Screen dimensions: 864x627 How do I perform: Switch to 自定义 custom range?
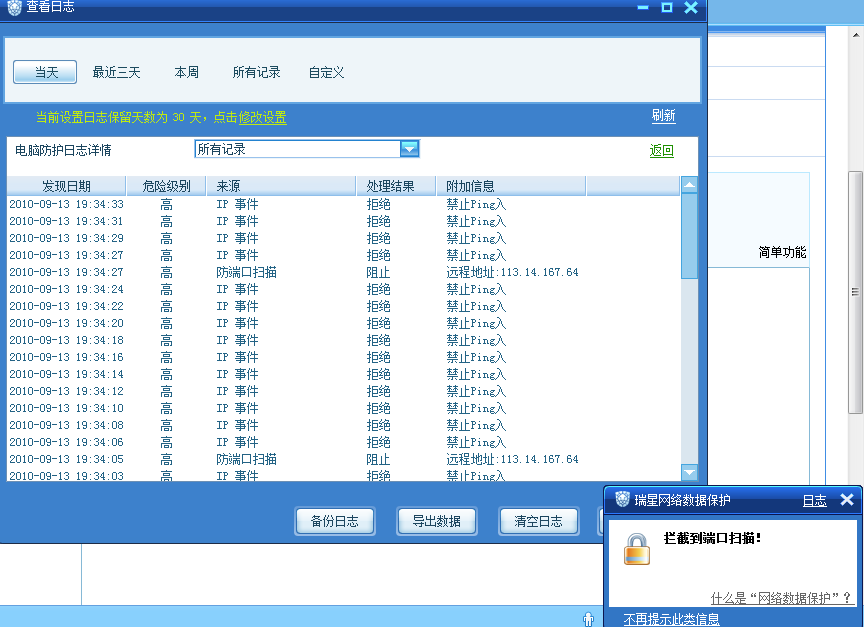(x=326, y=72)
